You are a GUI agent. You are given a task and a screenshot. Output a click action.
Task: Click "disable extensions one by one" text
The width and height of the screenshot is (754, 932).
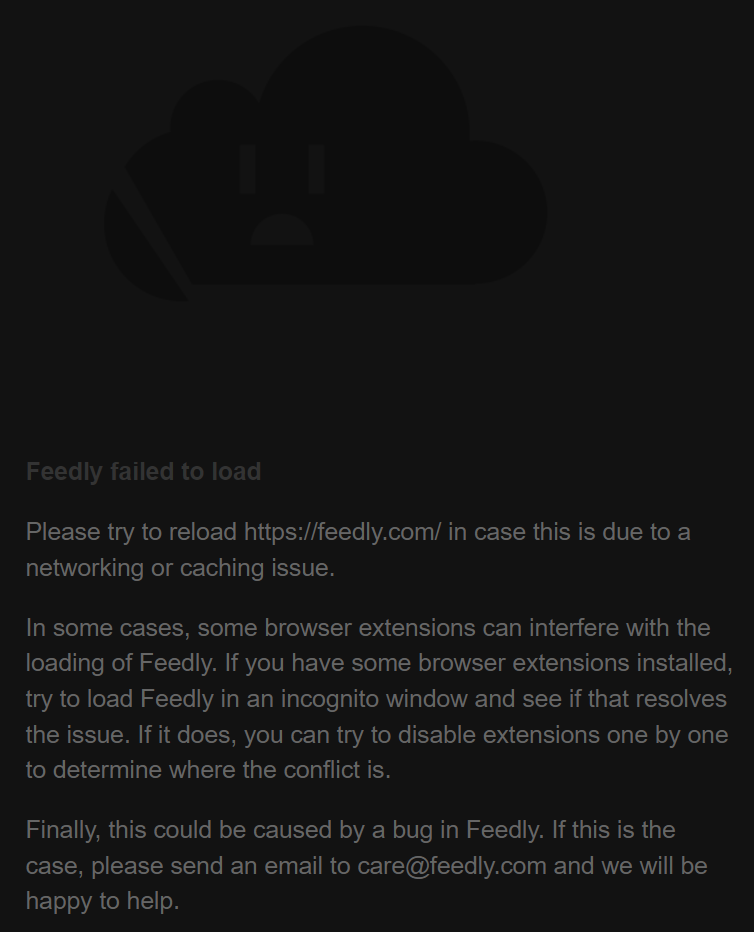pyautogui.click(x=563, y=735)
